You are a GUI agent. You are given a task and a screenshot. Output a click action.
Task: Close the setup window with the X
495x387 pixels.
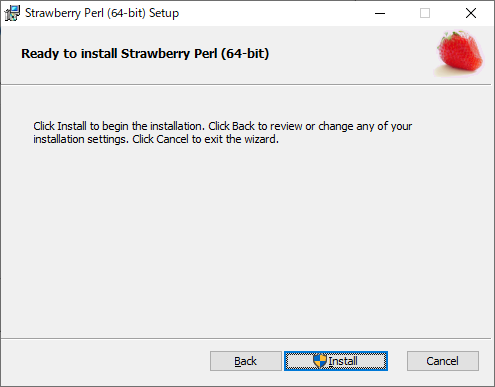click(471, 13)
